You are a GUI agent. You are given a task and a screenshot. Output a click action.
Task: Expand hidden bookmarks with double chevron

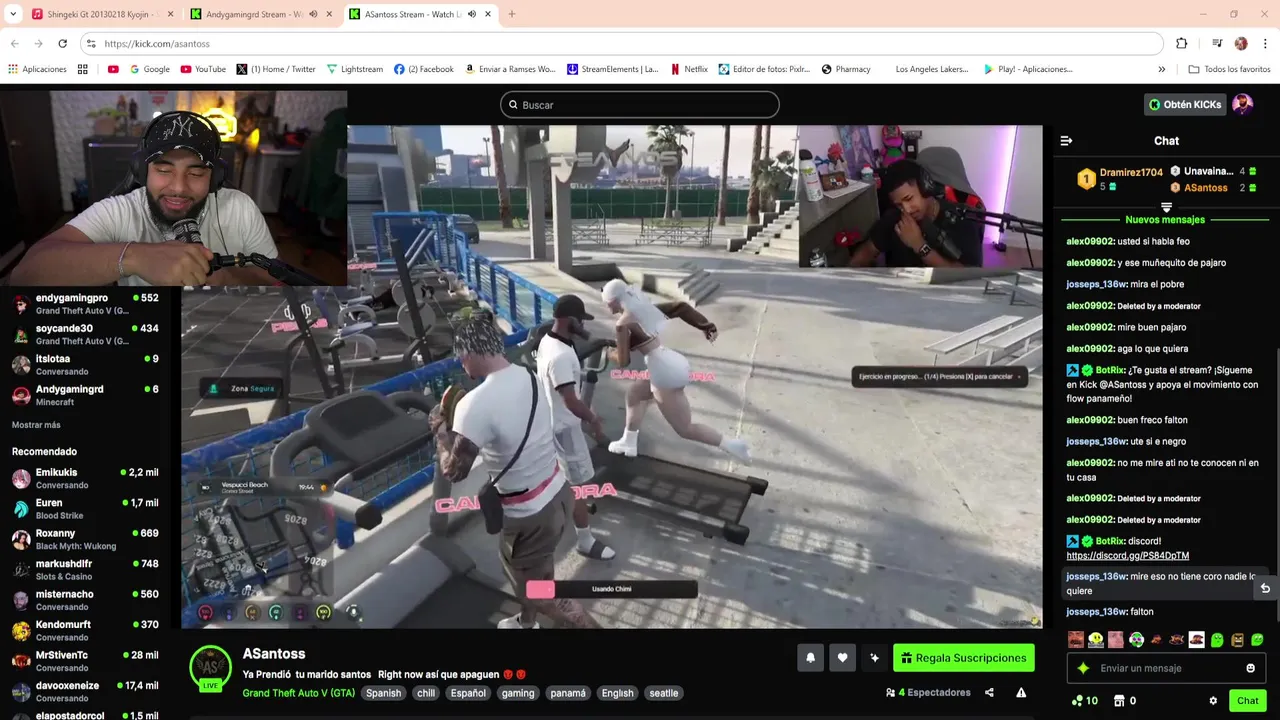point(1161,69)
